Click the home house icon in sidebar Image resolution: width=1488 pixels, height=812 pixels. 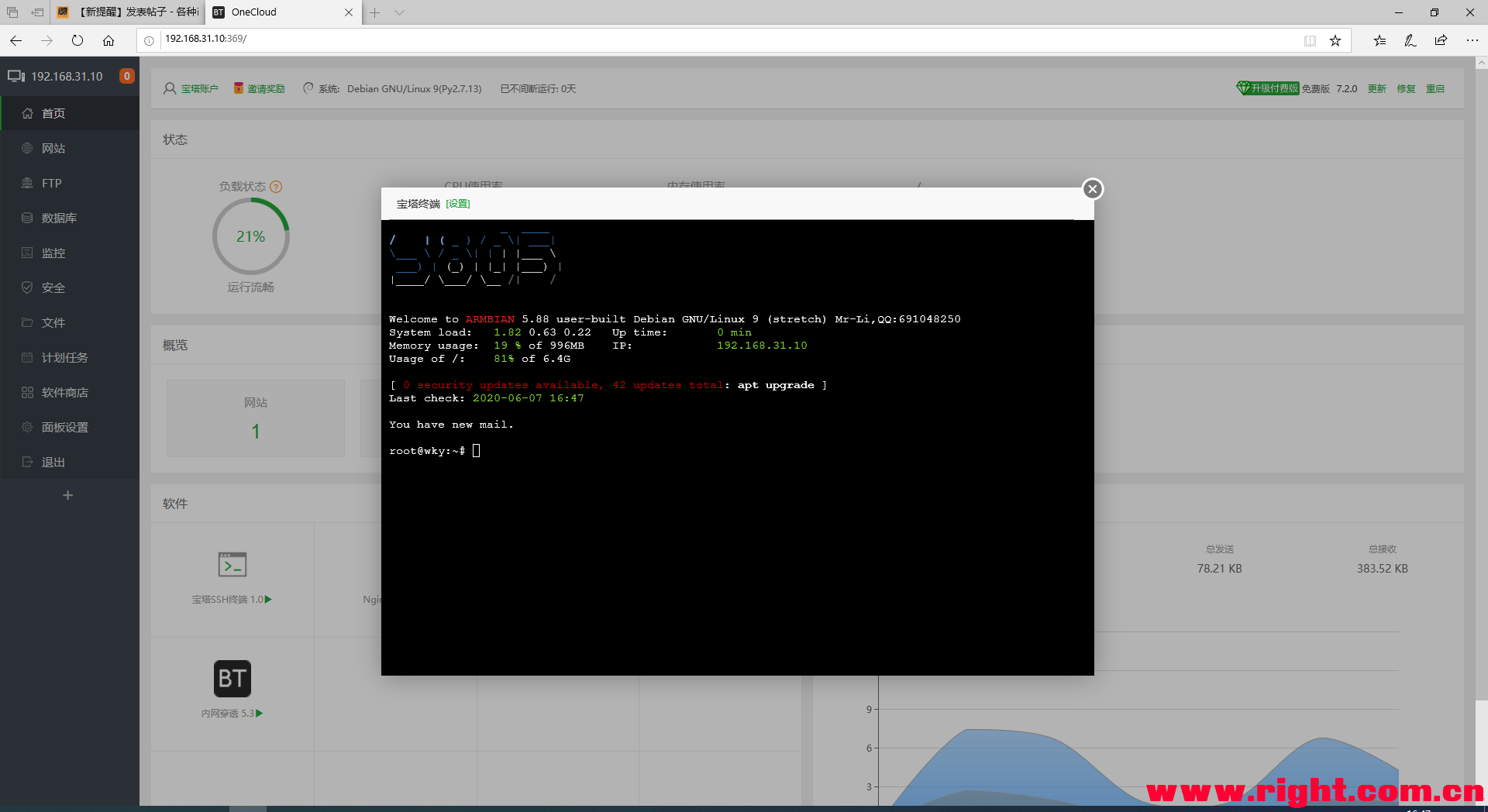point(27,113)
